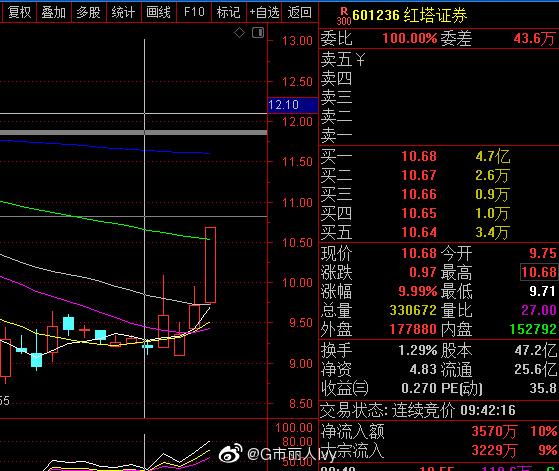Click the 收益(三) value 0.270
The image size is (559, 471).
point(419,388)
